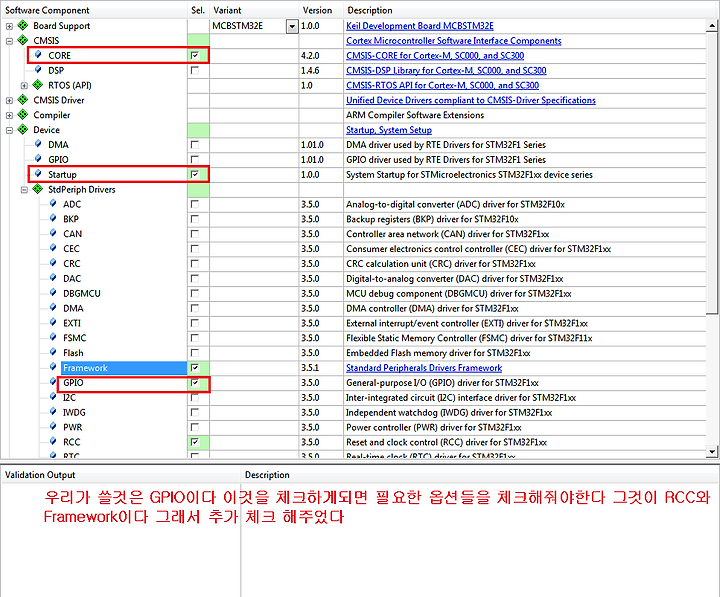Screen dimensions: 720x597
Task: Click the CMSIS green diamond icon
Action: point(23,40)
